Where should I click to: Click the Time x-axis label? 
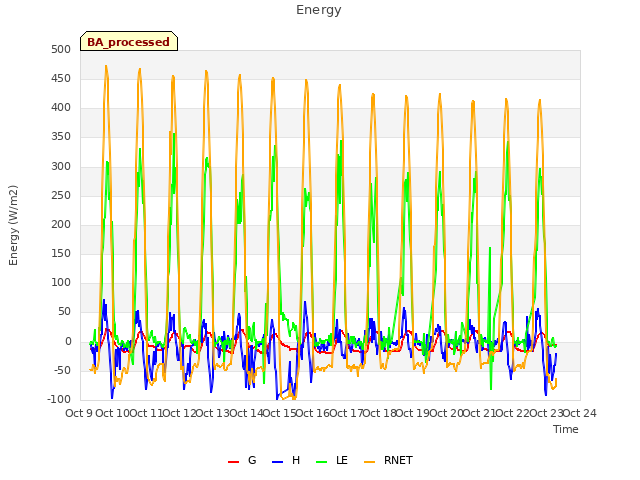(x=566, y=429)
